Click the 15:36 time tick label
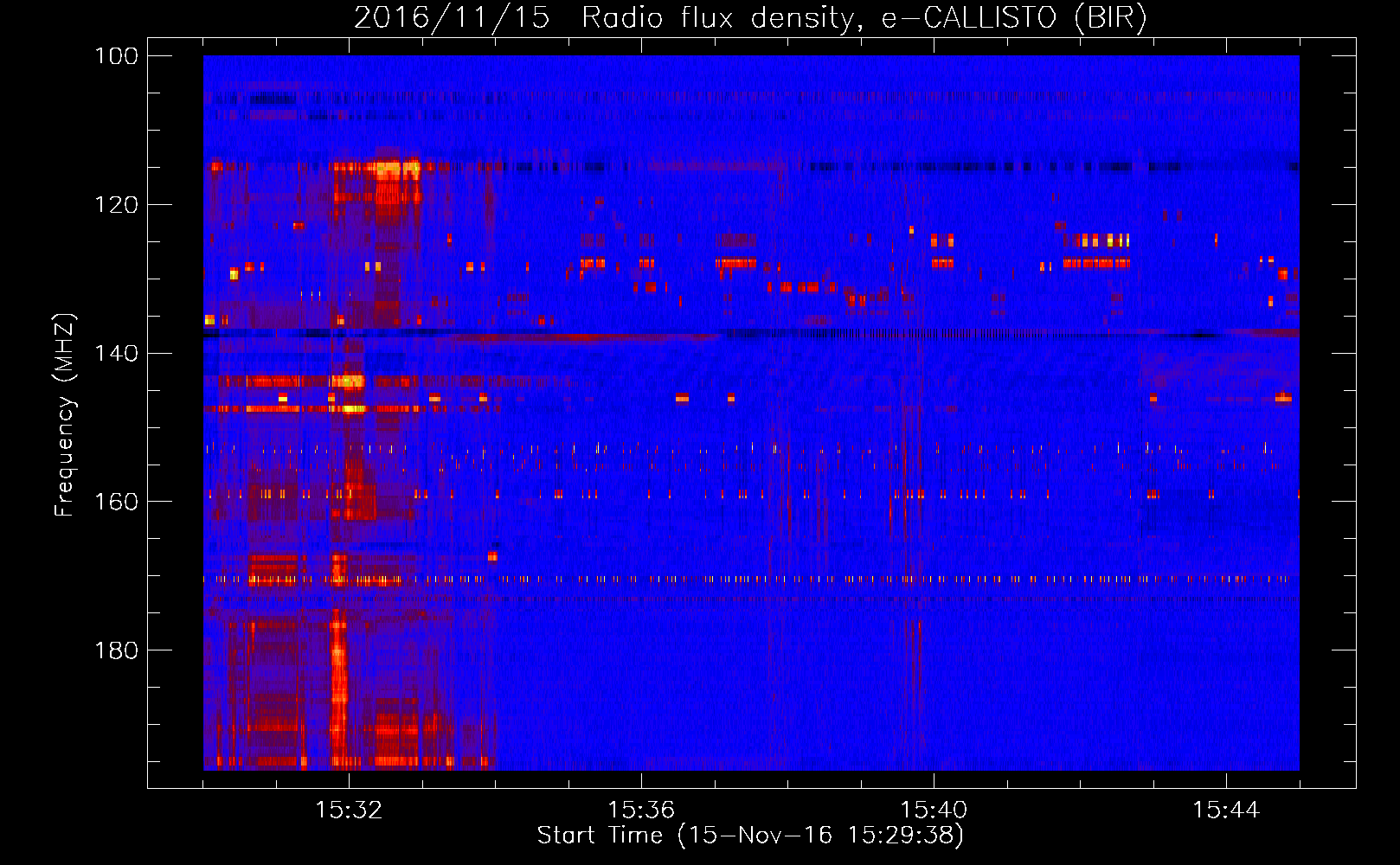The width and height of the screenshot is (1400, 865). point(641,811)
